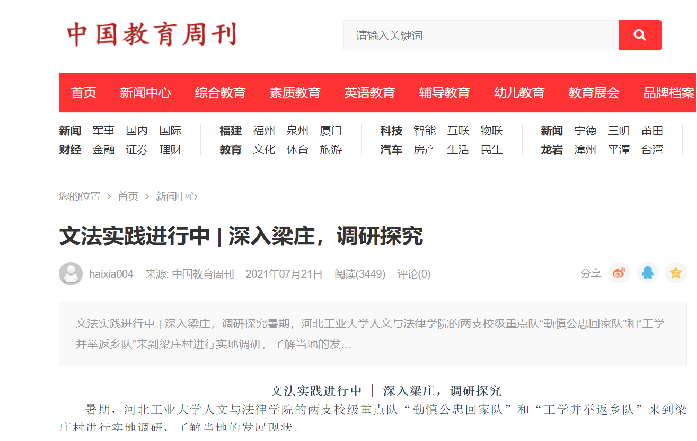The image size is (697, 441).
Task: Click the red search magnifier button
Action: tap(640, 35)
